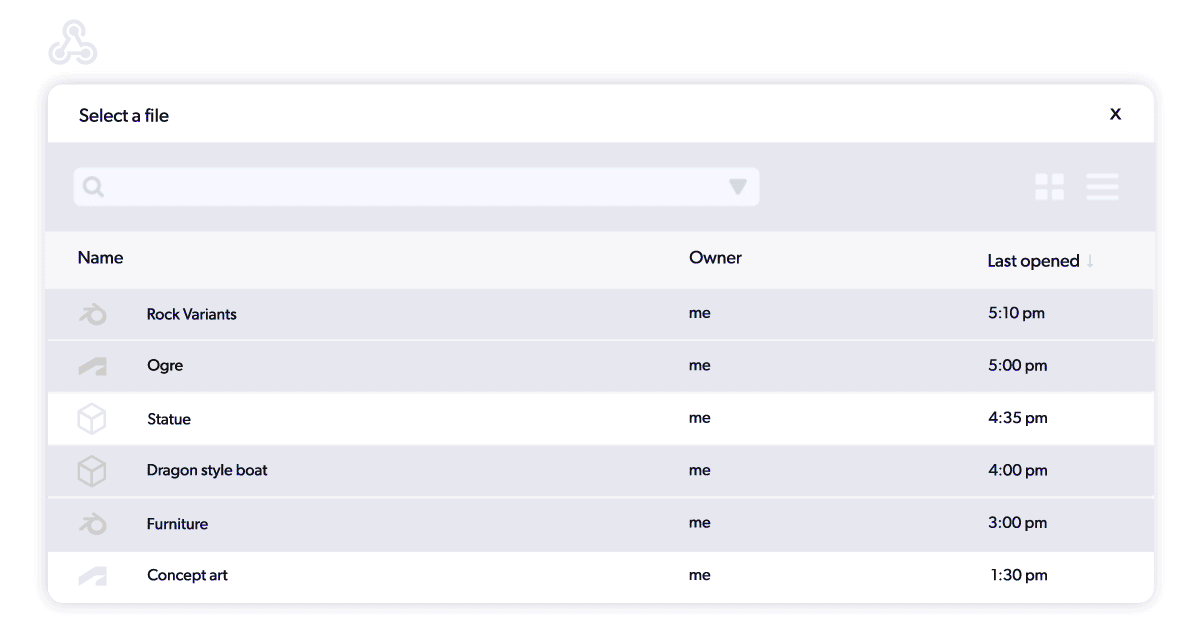The height and width of the screenshot is (628, 1200).
Task: Click the webhook logo above the dialog
Action: coord(73,43)
